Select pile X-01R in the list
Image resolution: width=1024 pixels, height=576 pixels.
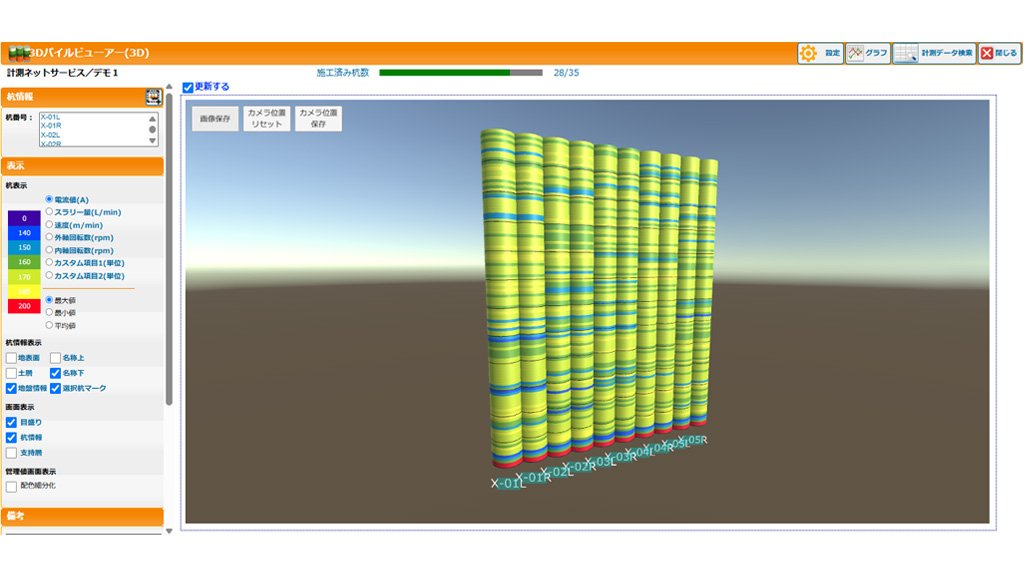pyautogui.click(x=51, y=125)
